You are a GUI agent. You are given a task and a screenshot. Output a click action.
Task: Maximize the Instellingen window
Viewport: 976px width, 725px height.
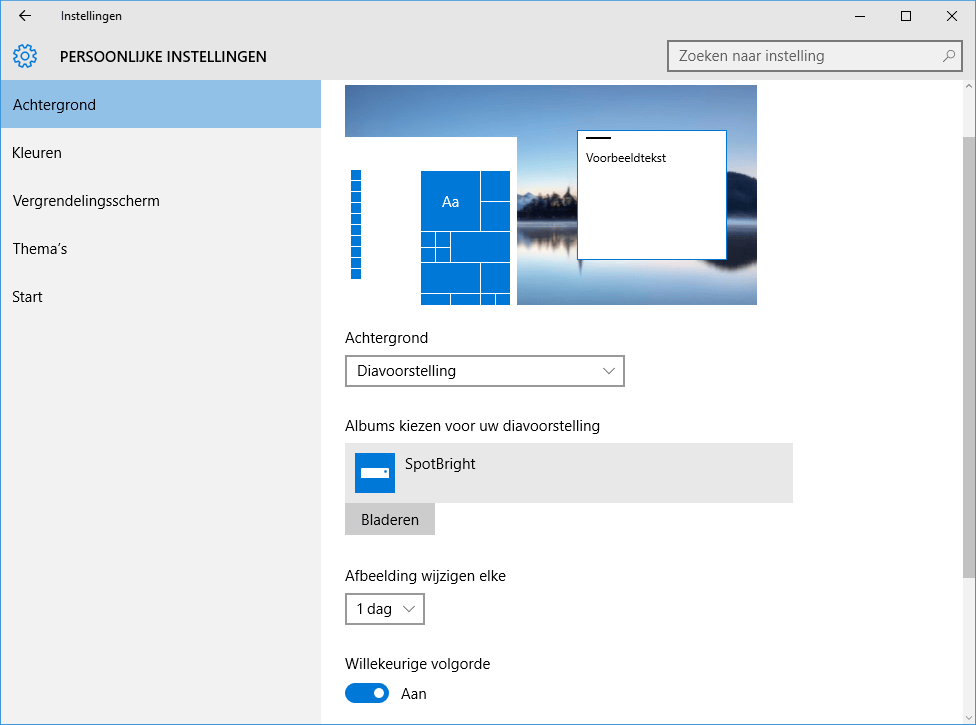point(906,16)
